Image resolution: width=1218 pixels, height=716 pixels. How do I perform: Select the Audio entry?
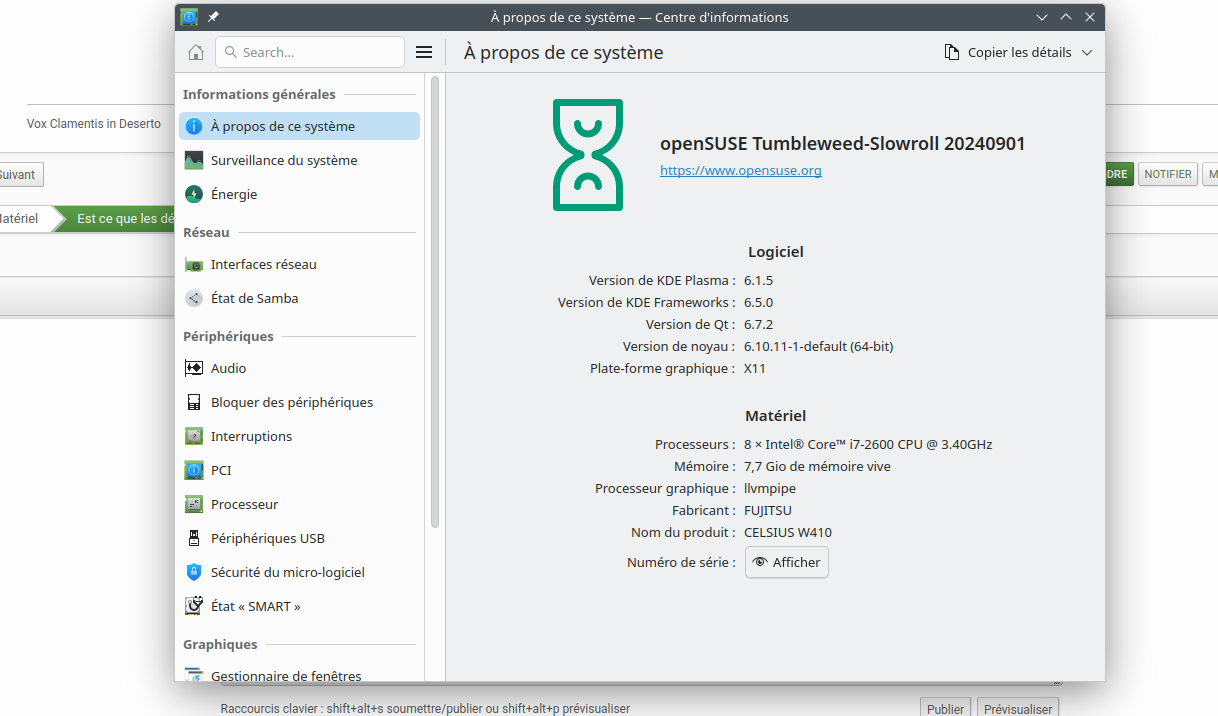(299, 368)
